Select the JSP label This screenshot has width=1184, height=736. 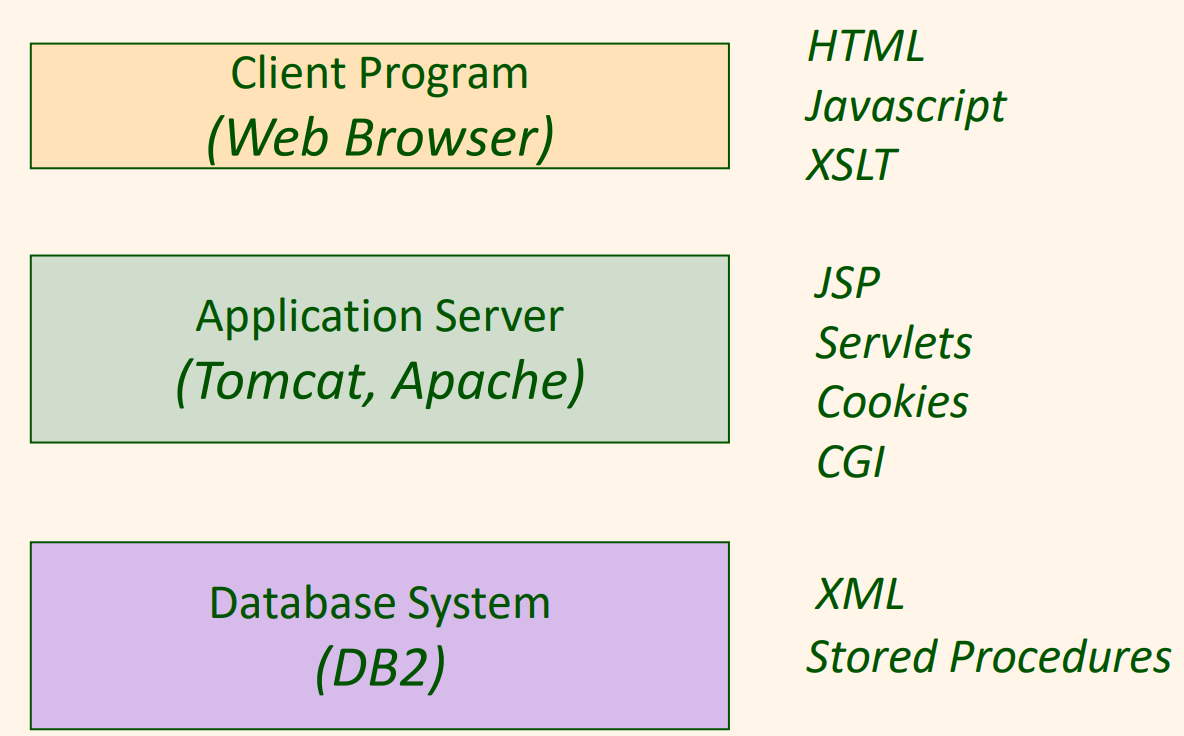[847, 284]
